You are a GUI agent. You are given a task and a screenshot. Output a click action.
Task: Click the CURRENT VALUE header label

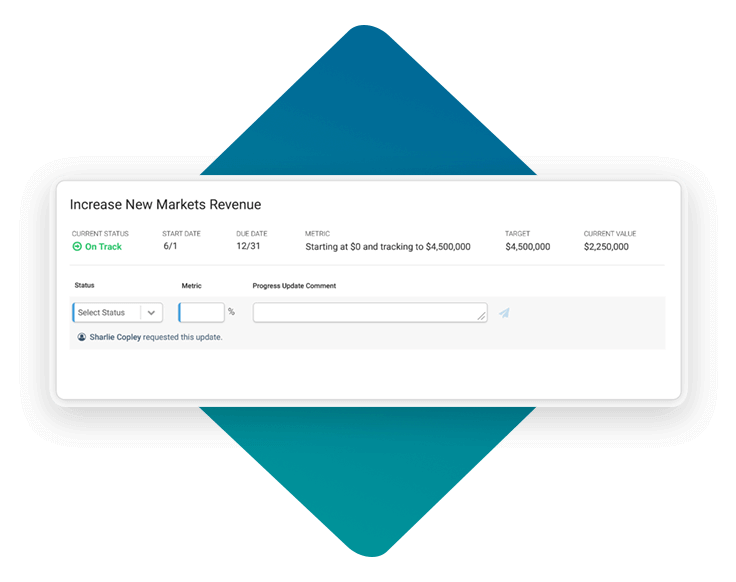coord(610,234)
